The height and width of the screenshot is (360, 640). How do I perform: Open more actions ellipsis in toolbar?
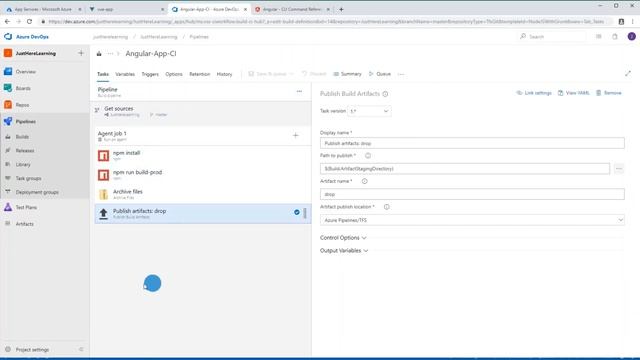401,74
